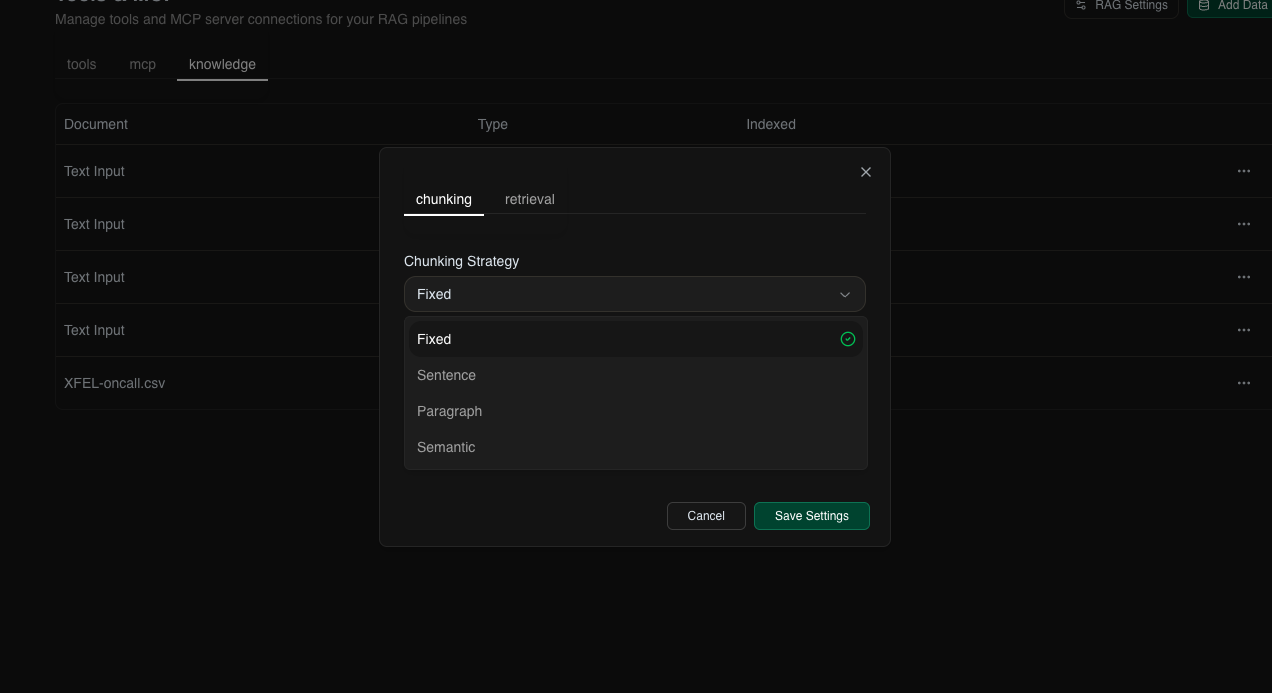Select the Semantic chunking strategy
This screenshot has height=693, width=1272.
(446, 447)
